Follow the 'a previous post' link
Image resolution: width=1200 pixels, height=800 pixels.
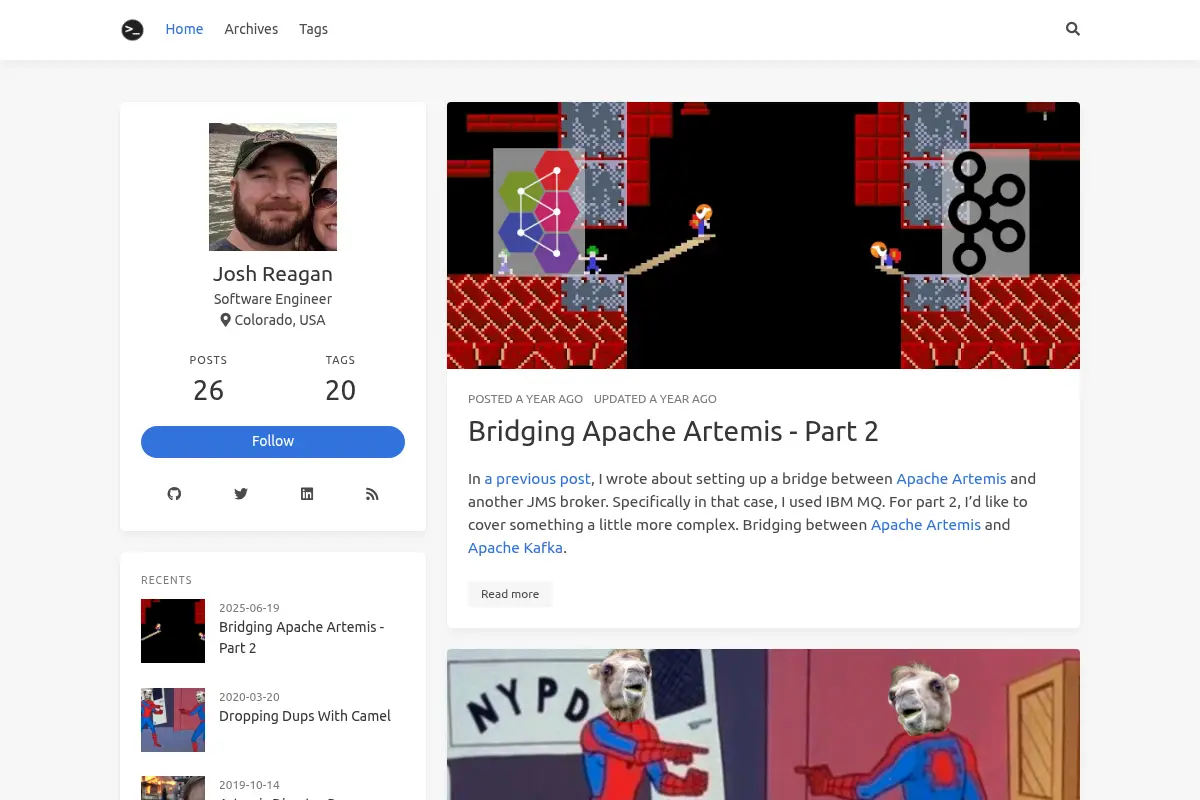[538, 479]
